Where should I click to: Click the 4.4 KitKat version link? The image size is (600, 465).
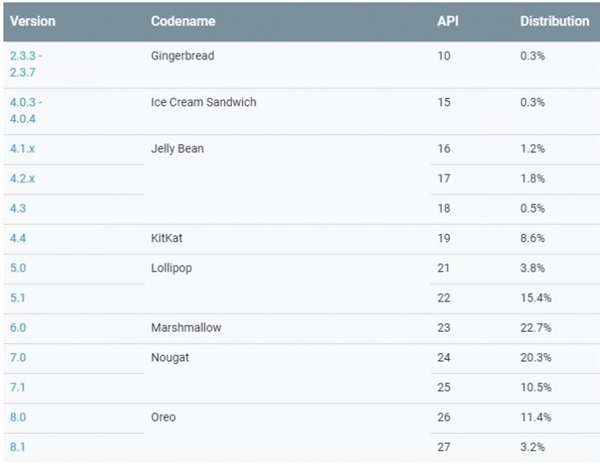pyautogui.click(x=18, y=238)
